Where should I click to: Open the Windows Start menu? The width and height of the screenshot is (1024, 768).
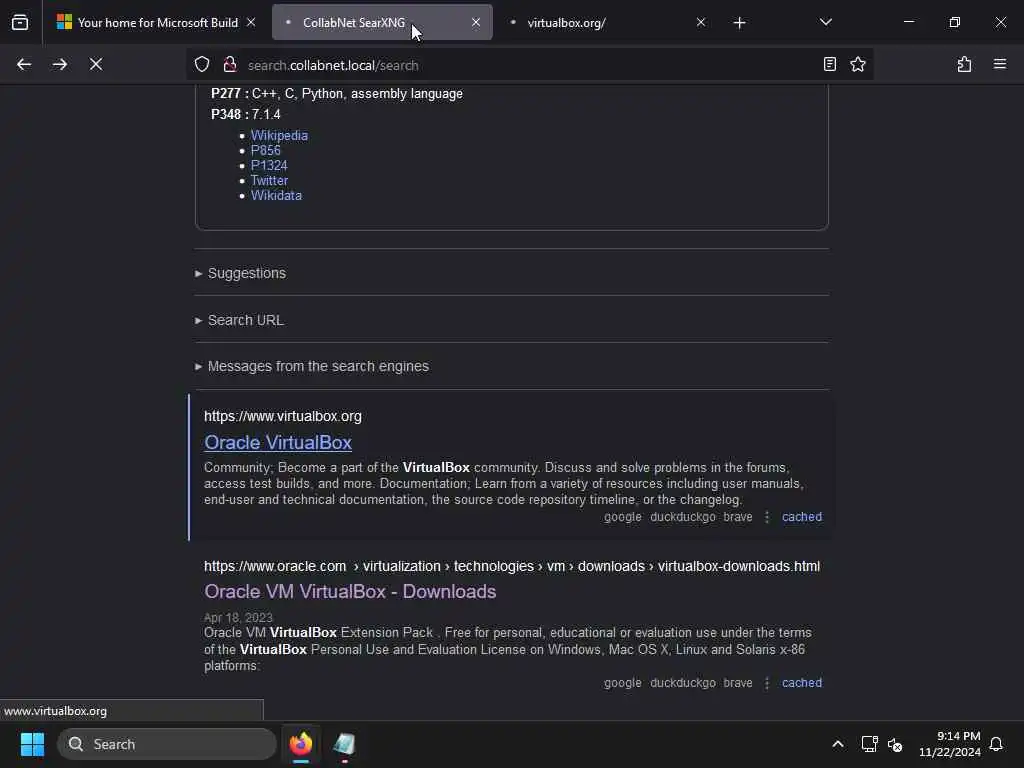[32, 744]
